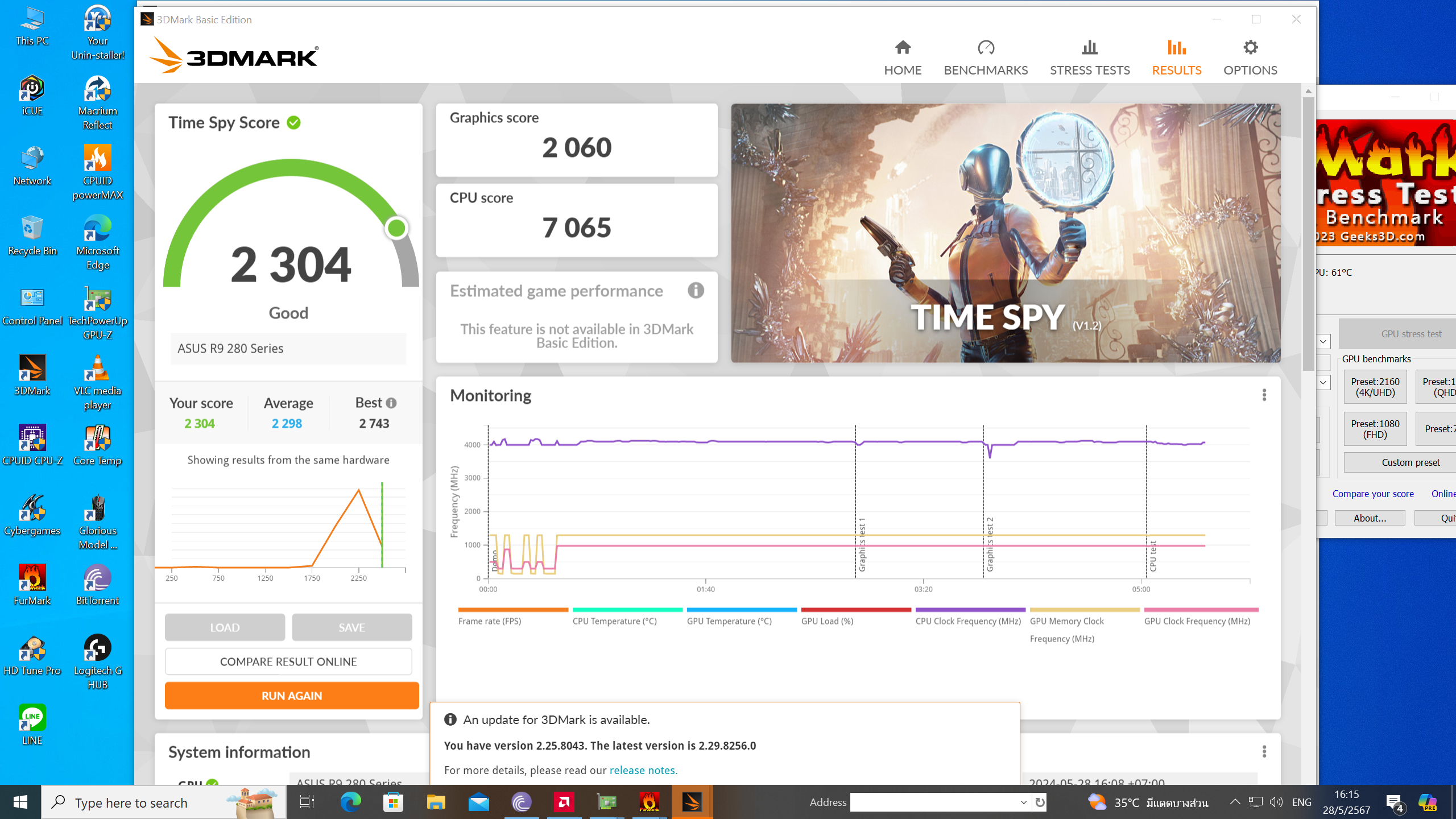Screen dimensions: 1456x819
Task: Expand the FurMark dropdown above GPU benchmarks
Action: point(1323,341)
